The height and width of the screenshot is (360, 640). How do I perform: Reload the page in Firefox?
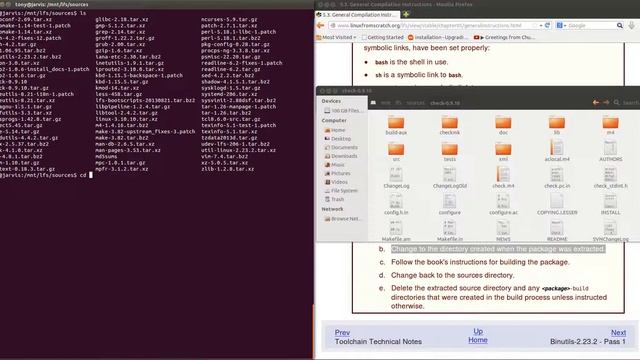click(x=547, y=25)
